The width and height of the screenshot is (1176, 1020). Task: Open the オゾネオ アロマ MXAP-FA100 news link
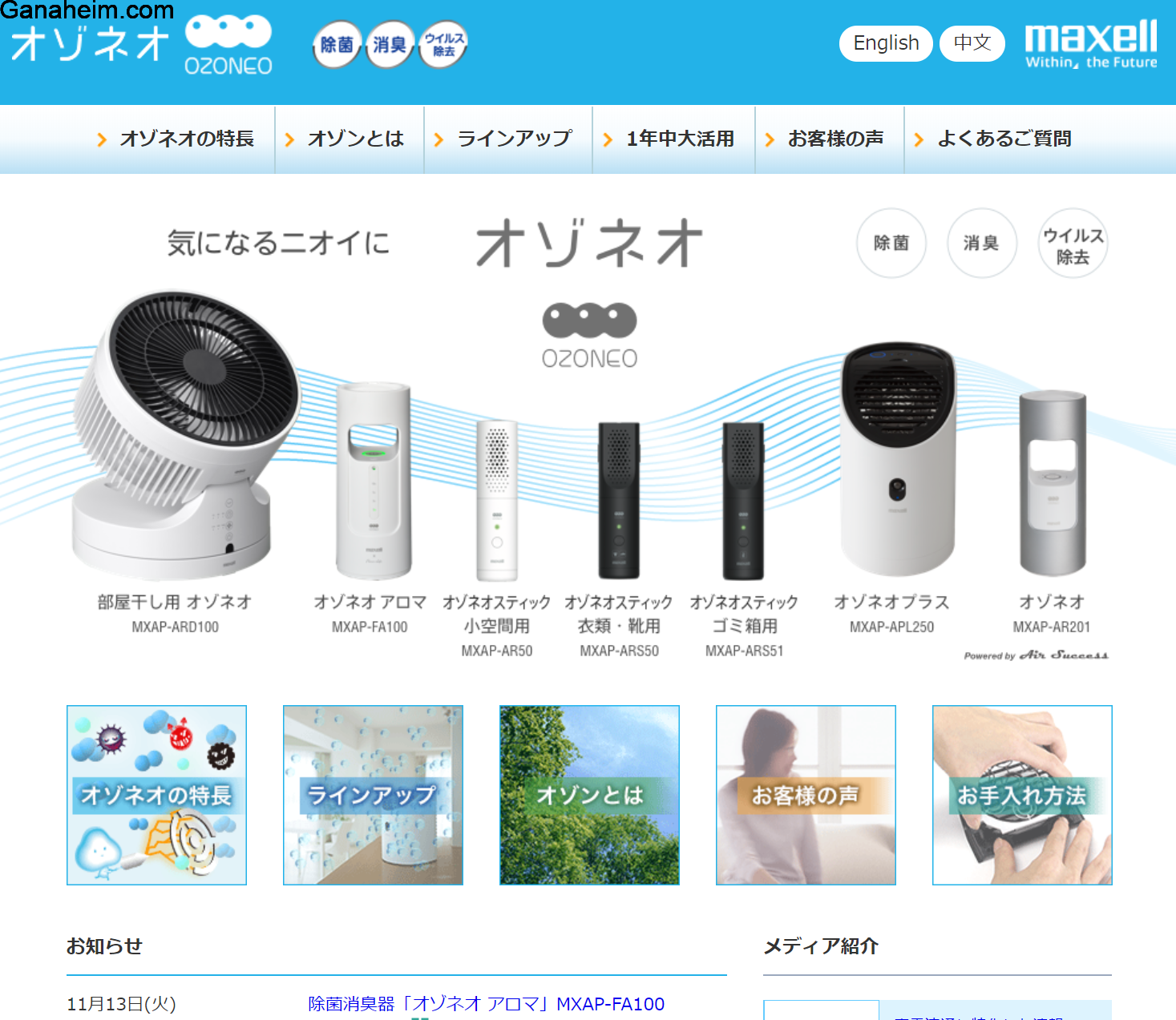click(x=486, y=1004)
